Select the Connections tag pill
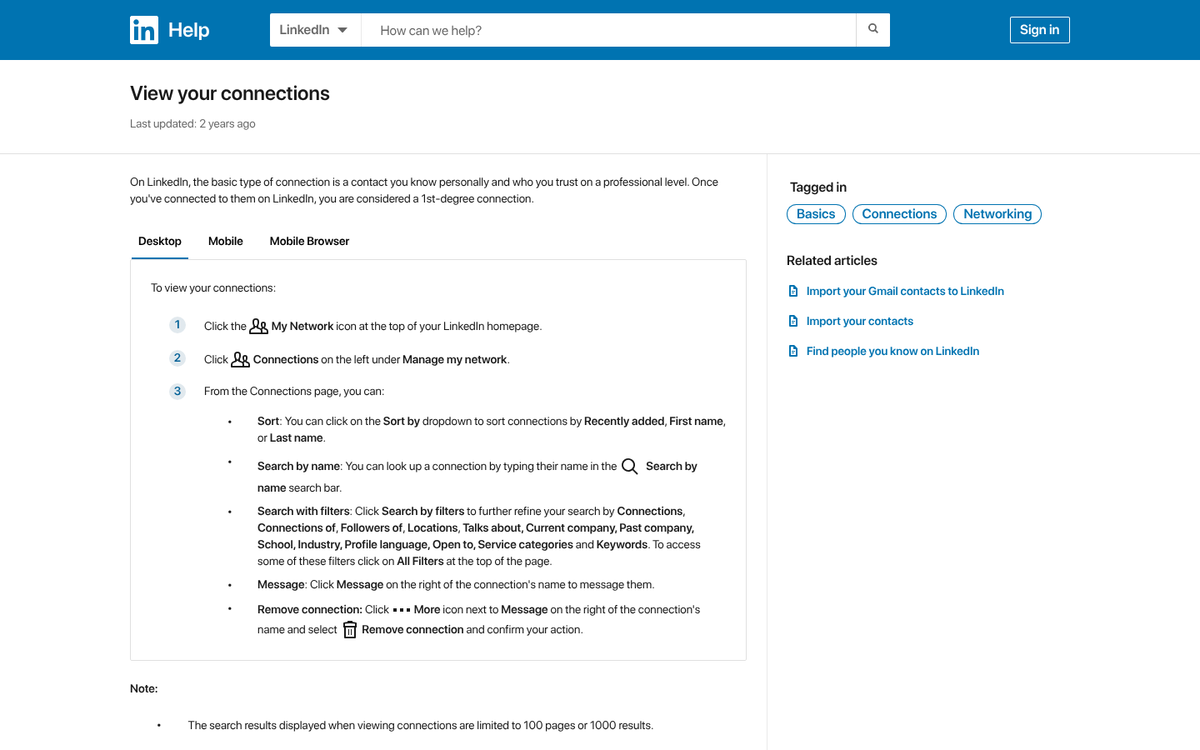The width and height of the screenshot is (1200, 750). tap(898, 213)
